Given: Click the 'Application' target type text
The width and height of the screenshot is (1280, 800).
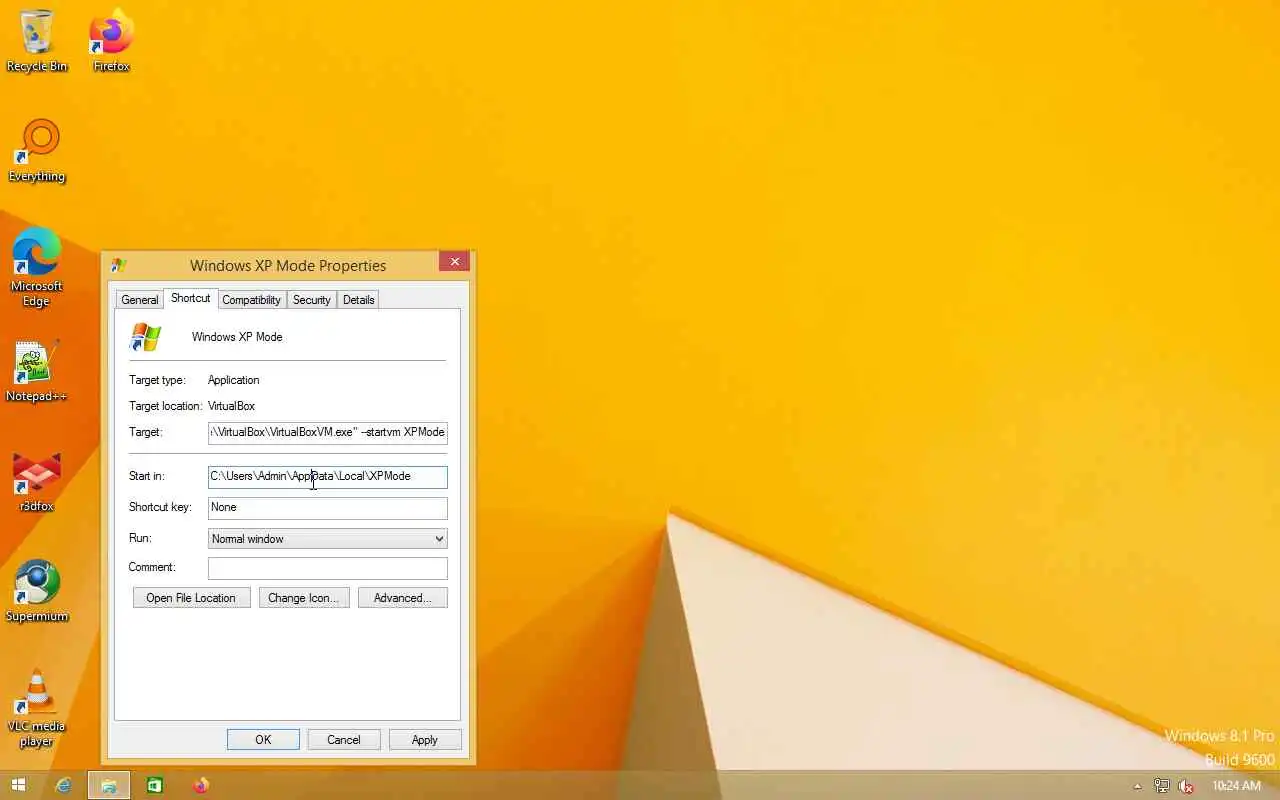Looking at the screenshot, I should pos(234,380).
